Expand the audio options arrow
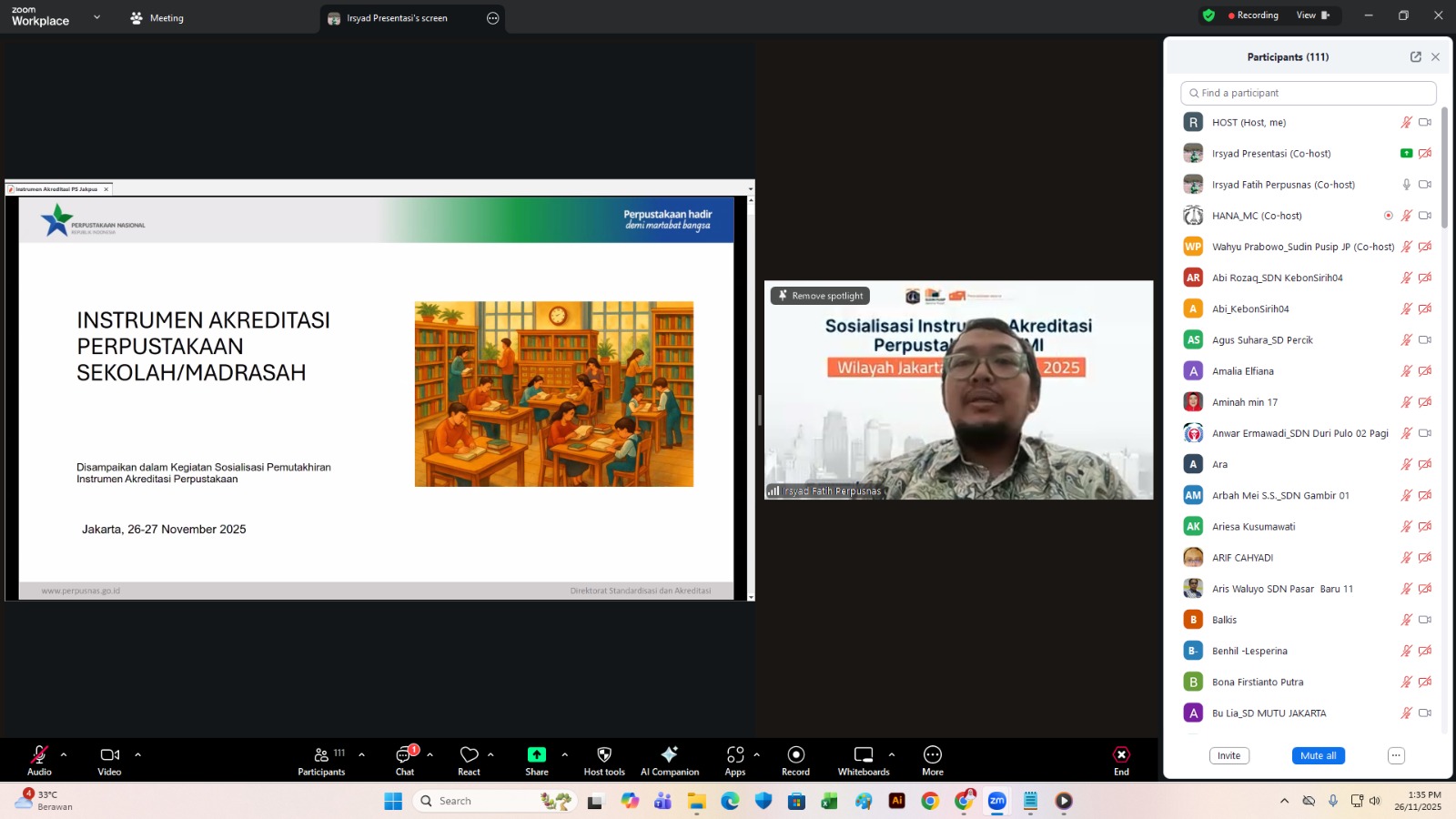Screen dimensions: 1456x819 64,754
